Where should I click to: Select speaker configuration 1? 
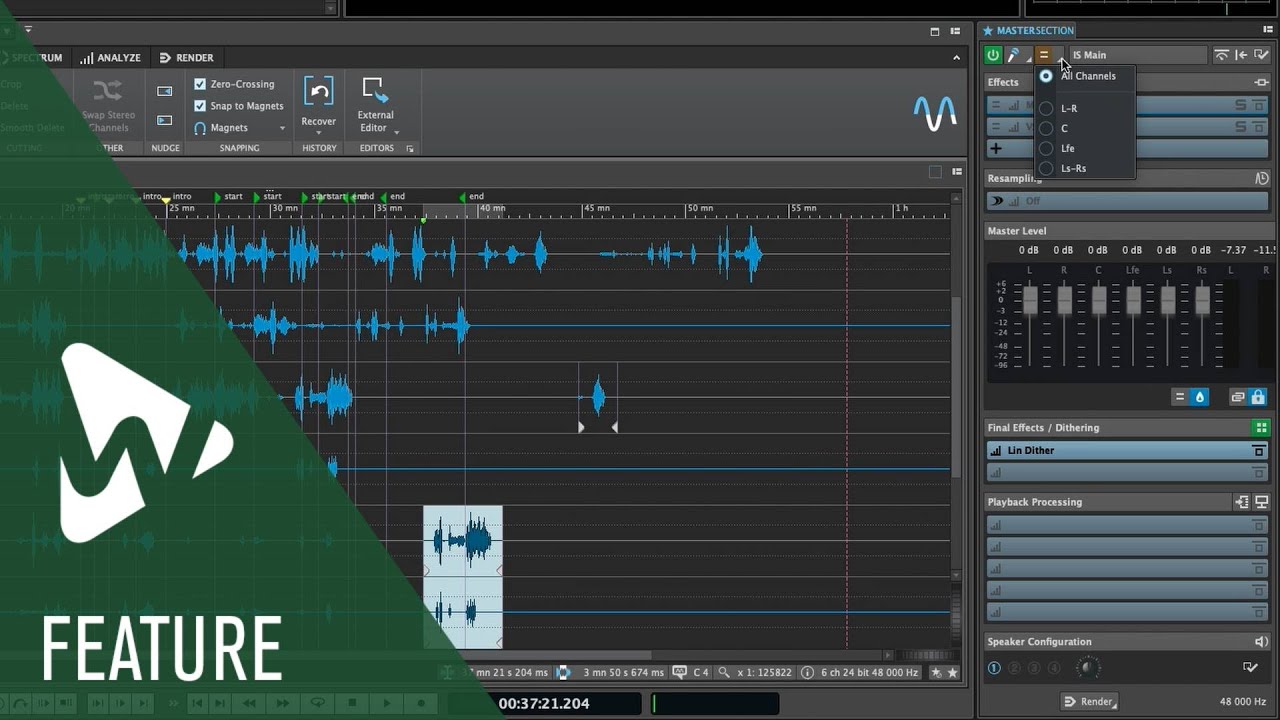click(x=994, y=668)
